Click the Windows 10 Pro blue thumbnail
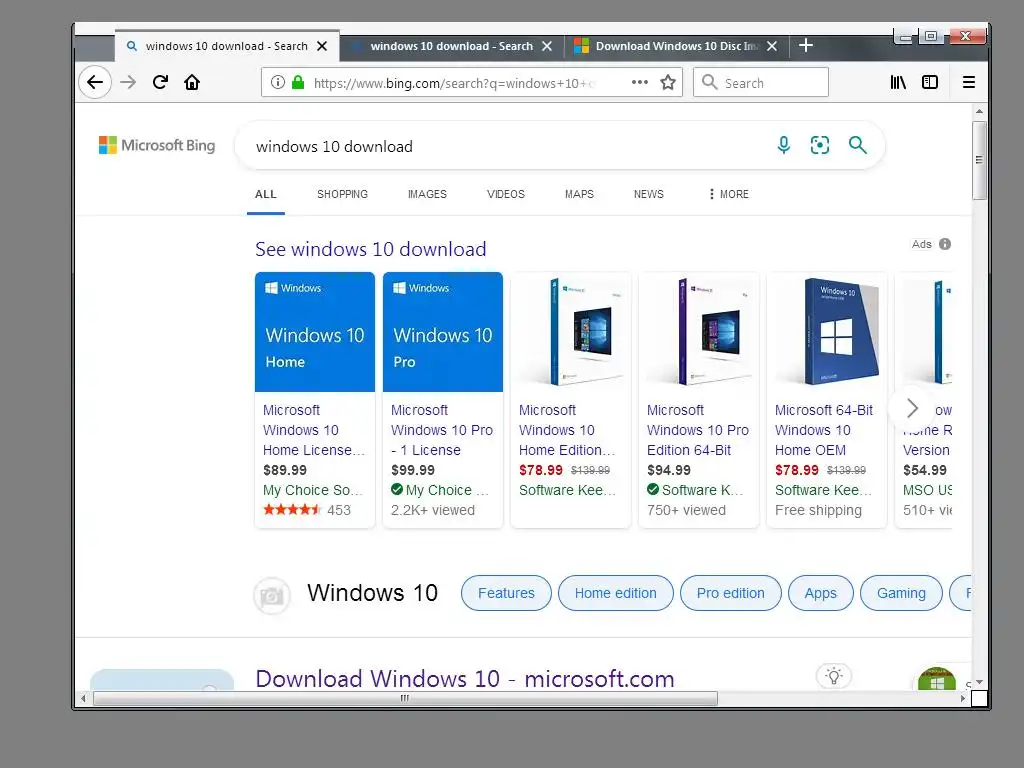The width and height of the screenshot is (1024, 768). 443,332
